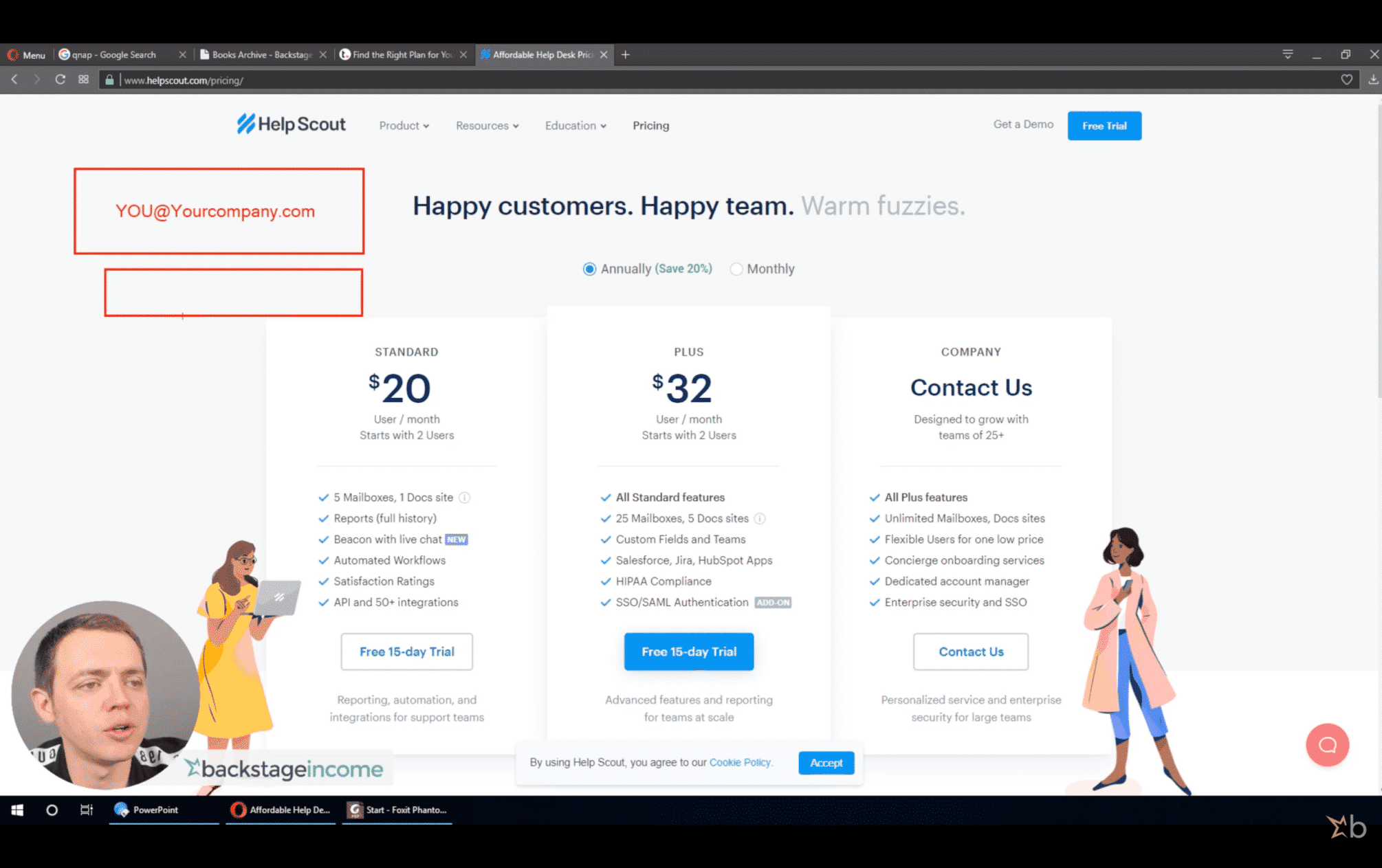This screenshot has height=868, width=1382.
Task: Click the Salesforce, Jira, HubSpot Apps text
Action: (x=694, y=561)
